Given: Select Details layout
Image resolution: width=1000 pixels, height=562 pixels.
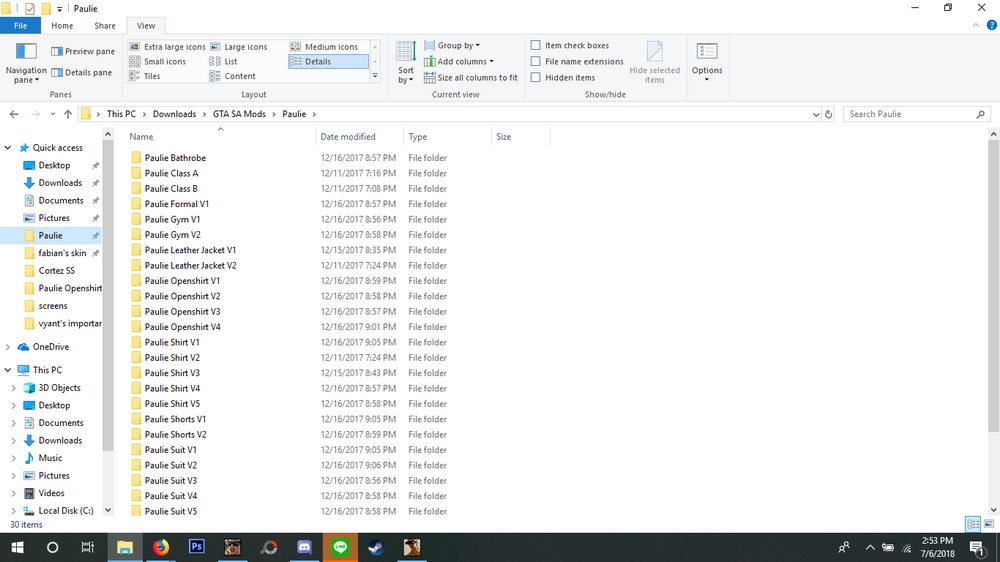Looking at the screenshot, I should pos(328,61).
